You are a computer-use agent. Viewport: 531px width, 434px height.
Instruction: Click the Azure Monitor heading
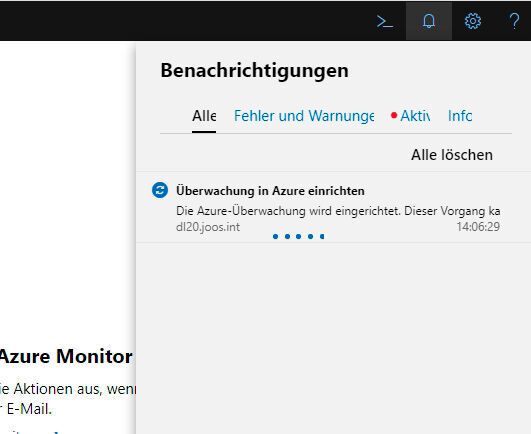66,356
